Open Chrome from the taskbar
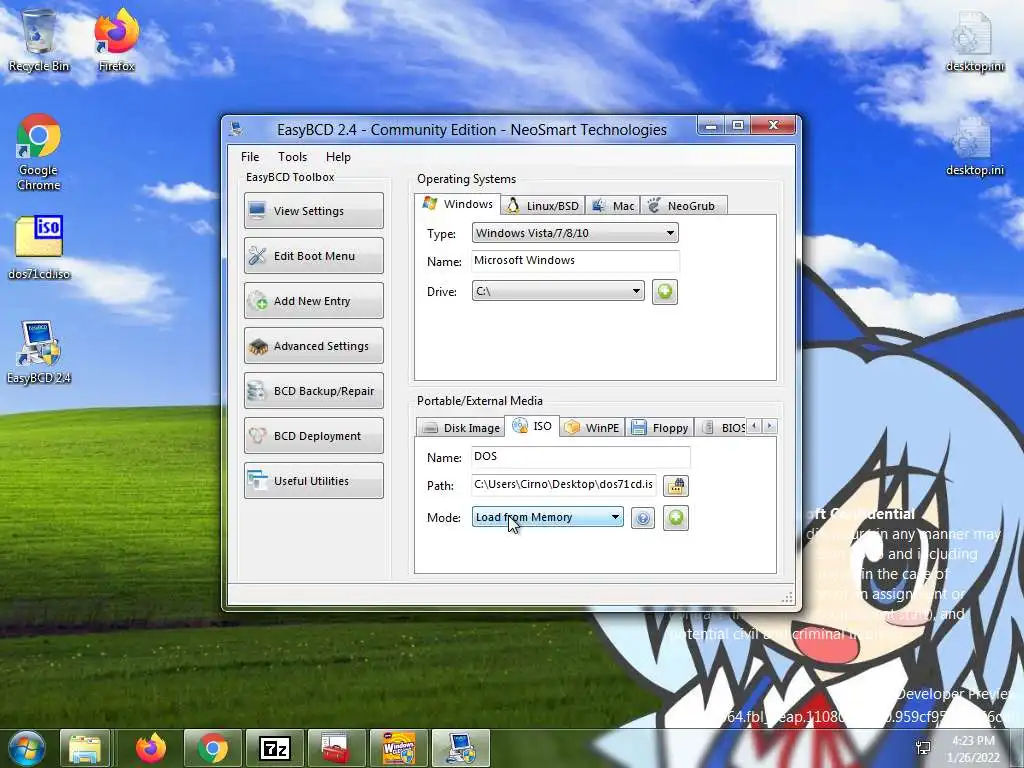Screen dimensions: 1024x768 (213, 748)
